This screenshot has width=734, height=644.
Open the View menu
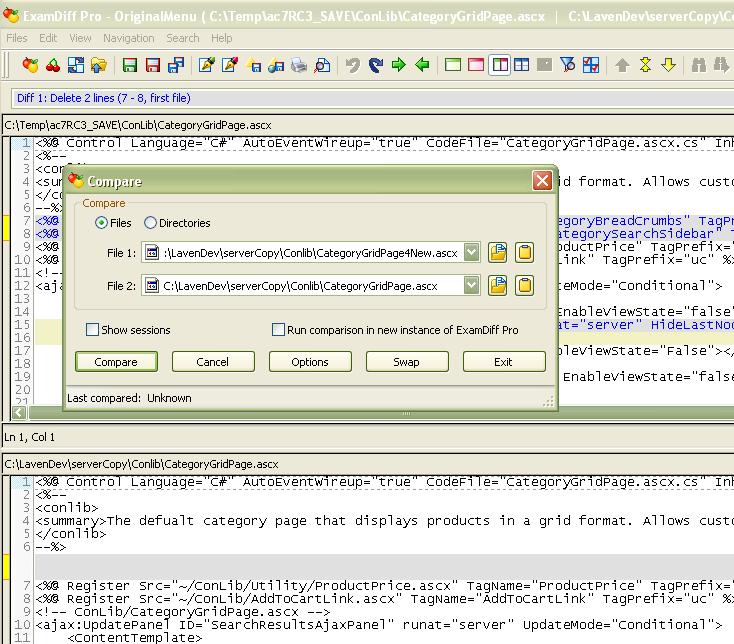point(80,38)
